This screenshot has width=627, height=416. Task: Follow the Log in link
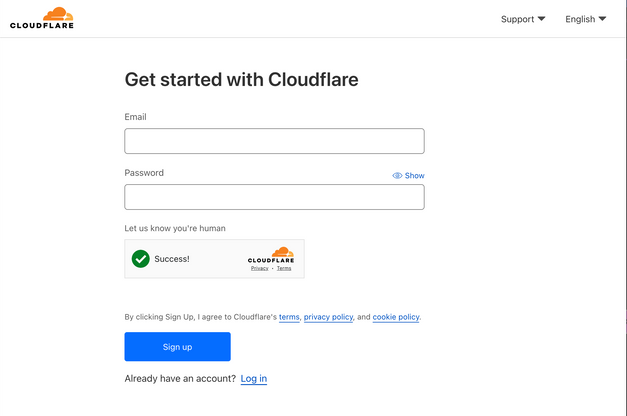[254, 379]
